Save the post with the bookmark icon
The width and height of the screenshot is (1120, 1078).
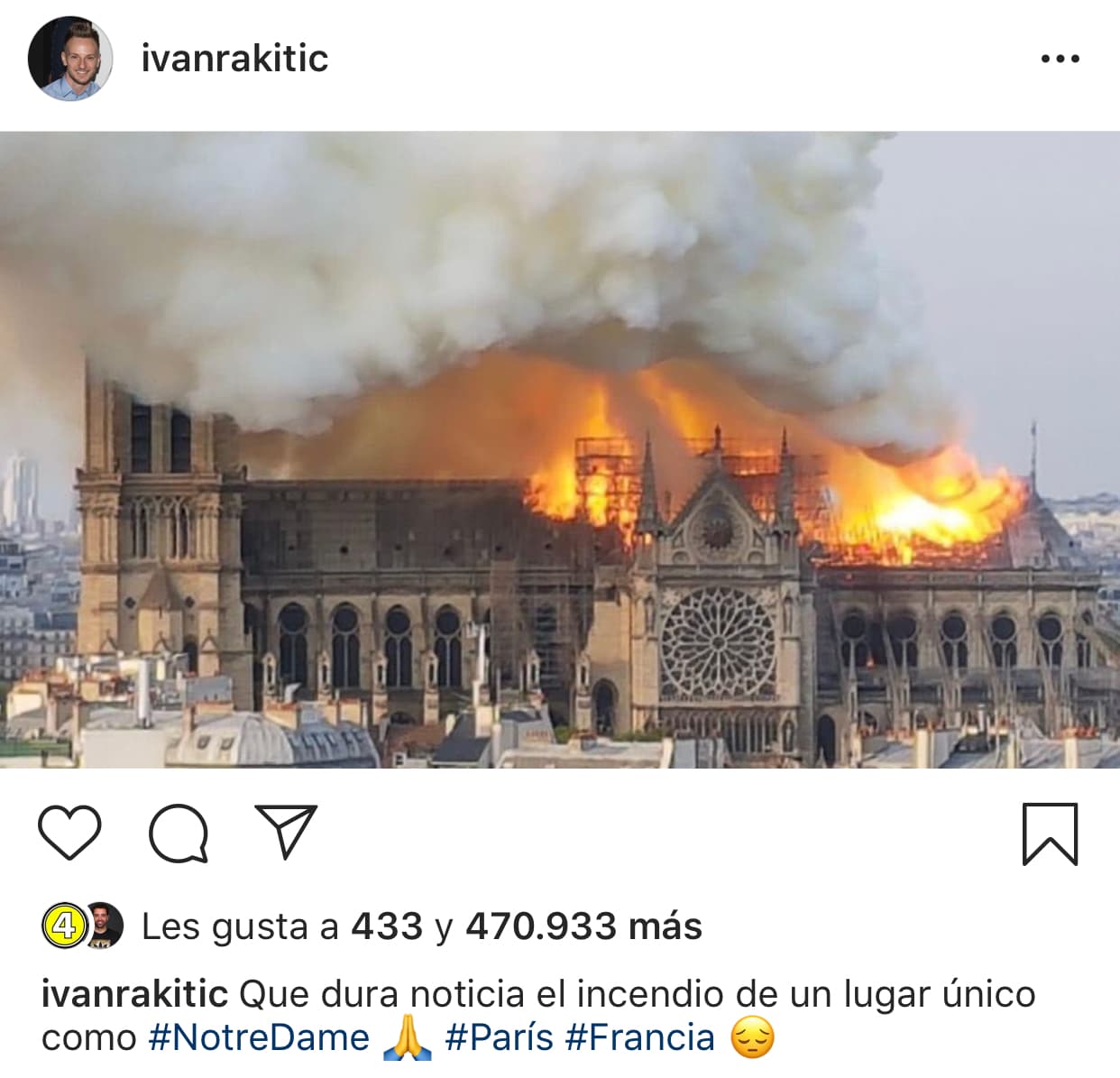(x=1050, y=834)
